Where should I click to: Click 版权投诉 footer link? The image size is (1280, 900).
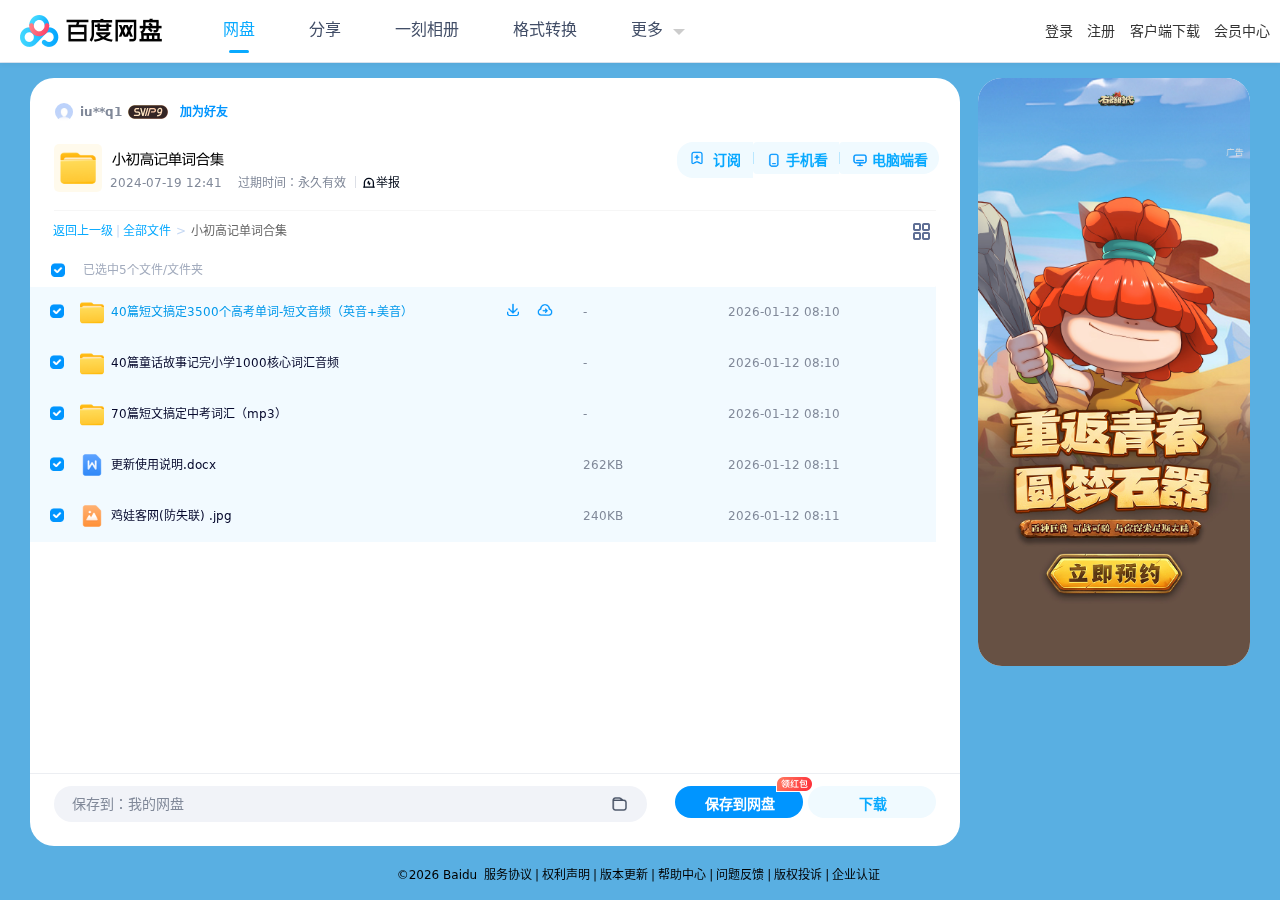coord(798,874)
